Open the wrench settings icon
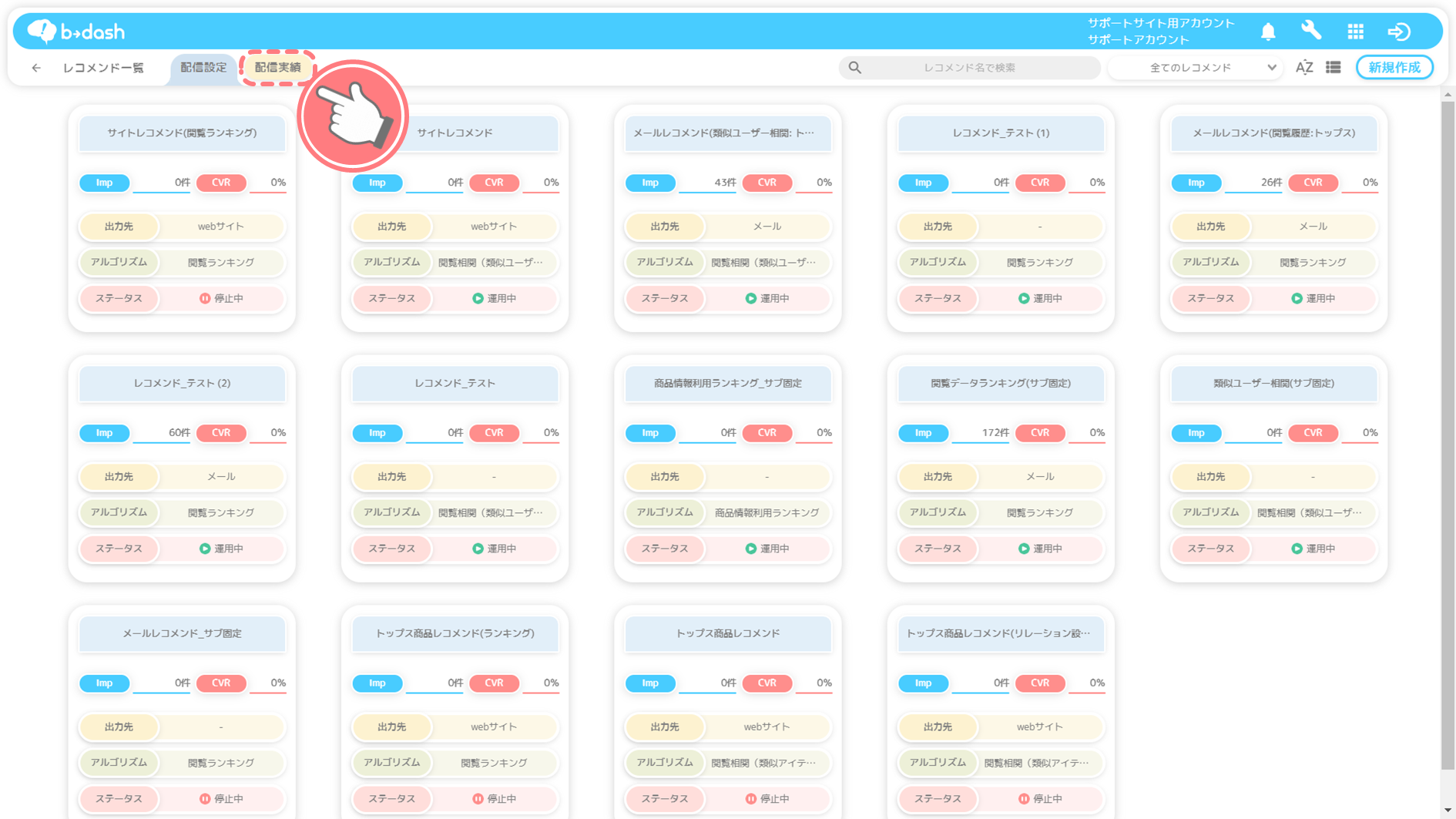Screen dimensions: 1456x819 point(1311,31)
